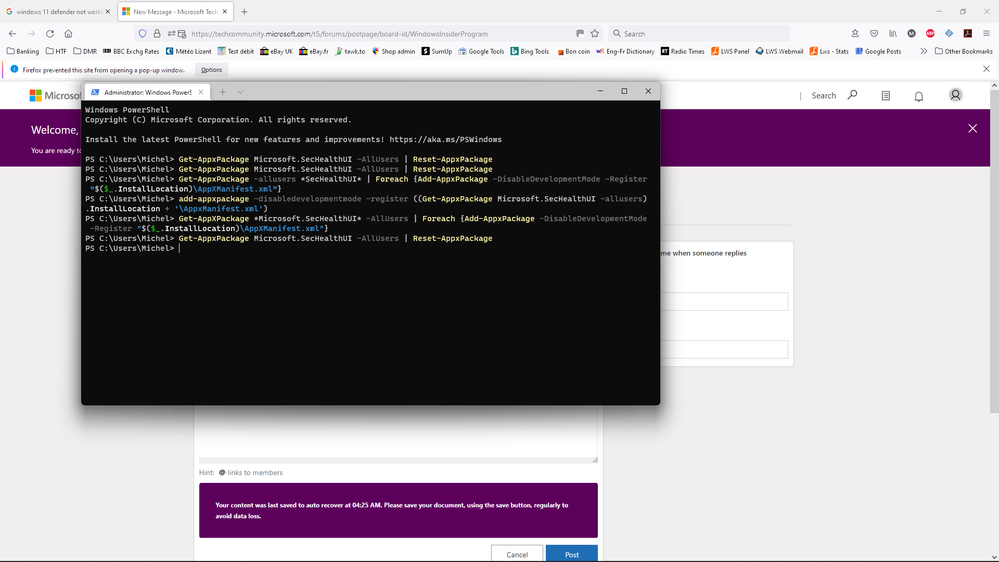Screen dimensions: 999x562
Task: Open Google Tools bookmark
Action: [481, 51]
